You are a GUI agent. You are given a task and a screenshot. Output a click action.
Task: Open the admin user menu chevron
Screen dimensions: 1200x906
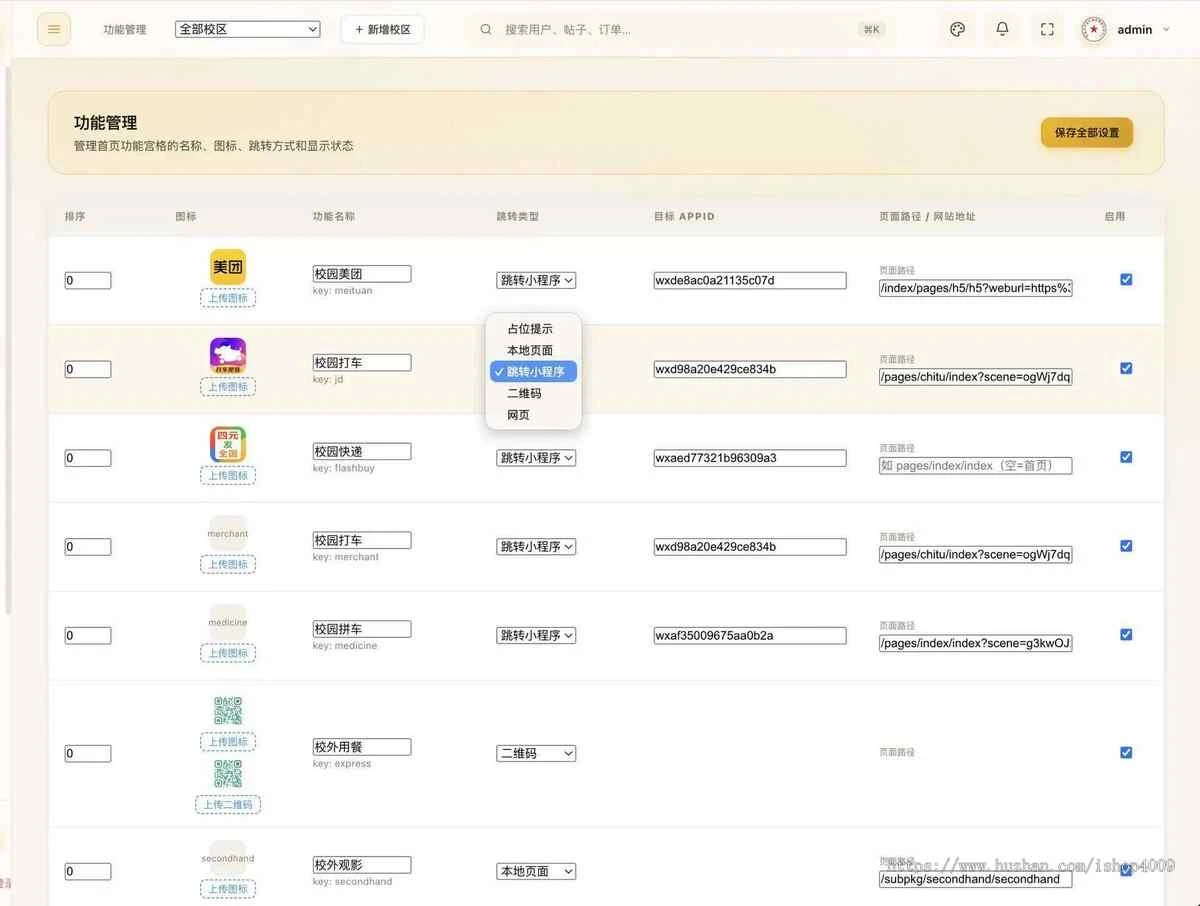pyautogui.click(x=1164, y=30)
